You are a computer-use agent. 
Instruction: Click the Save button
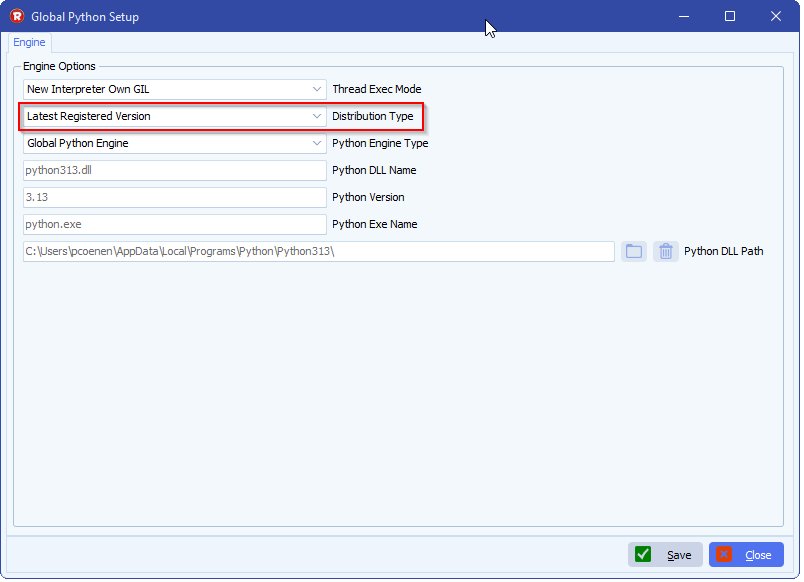[x=665, y=555]
